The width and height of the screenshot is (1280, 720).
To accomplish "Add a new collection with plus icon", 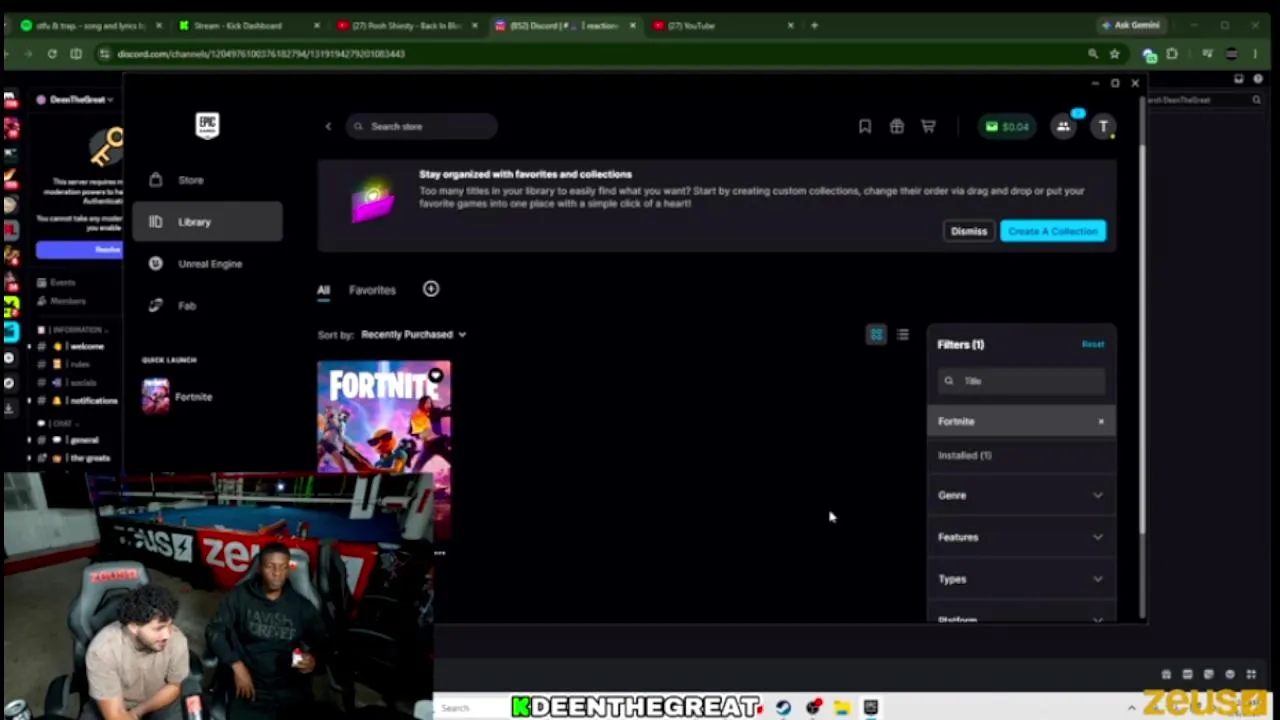I will coord(431,289).
